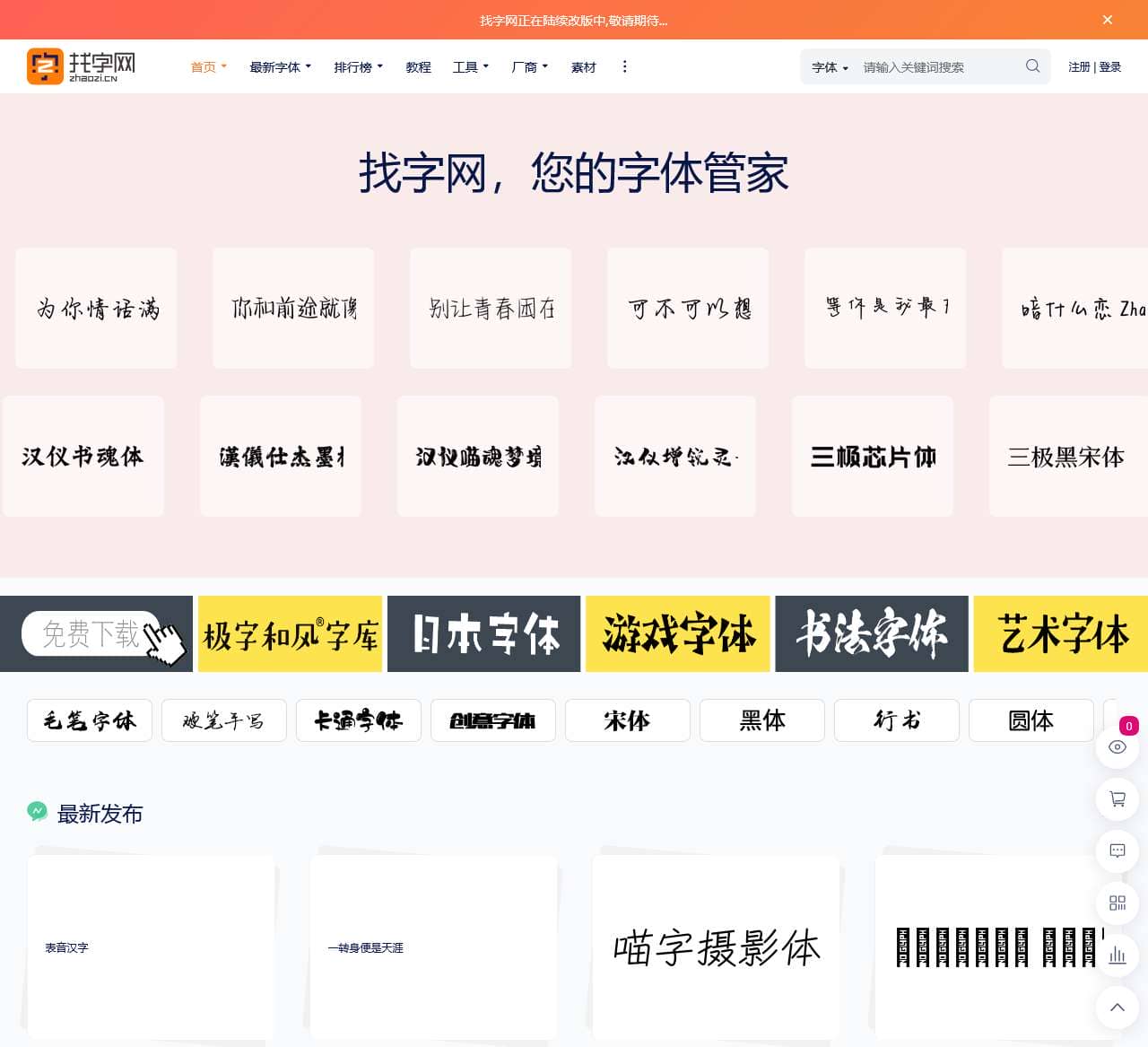Open the 汉仪书魂体 font card
1148x1047 pixels.
(83, 456)
